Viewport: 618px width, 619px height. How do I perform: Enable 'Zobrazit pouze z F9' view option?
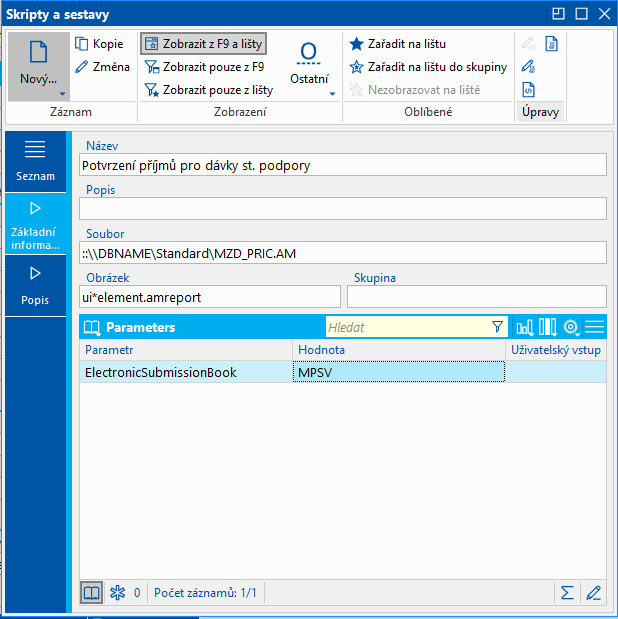204,67
